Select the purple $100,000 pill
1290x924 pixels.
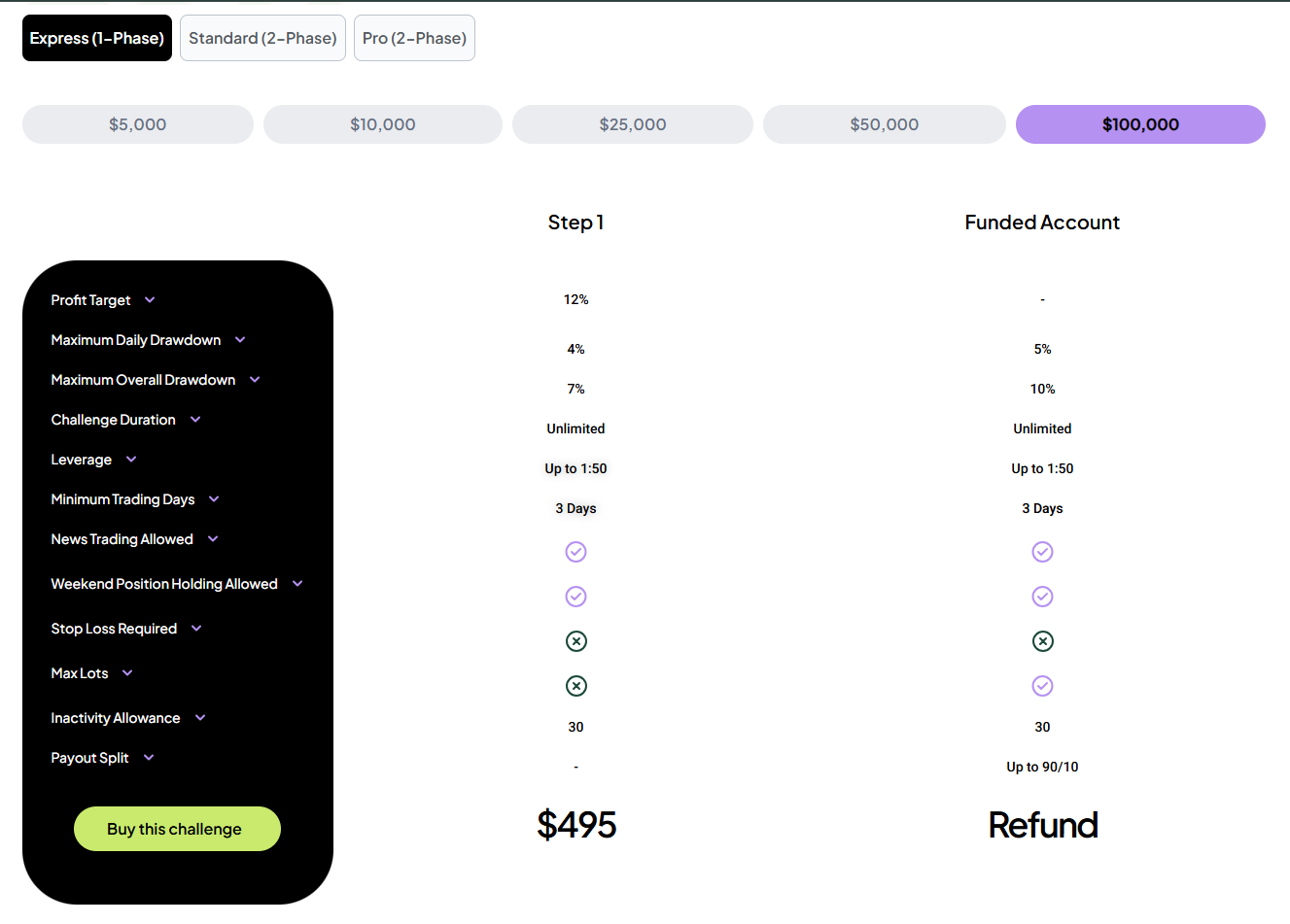pyautogui.click(x=1140, y=124)
